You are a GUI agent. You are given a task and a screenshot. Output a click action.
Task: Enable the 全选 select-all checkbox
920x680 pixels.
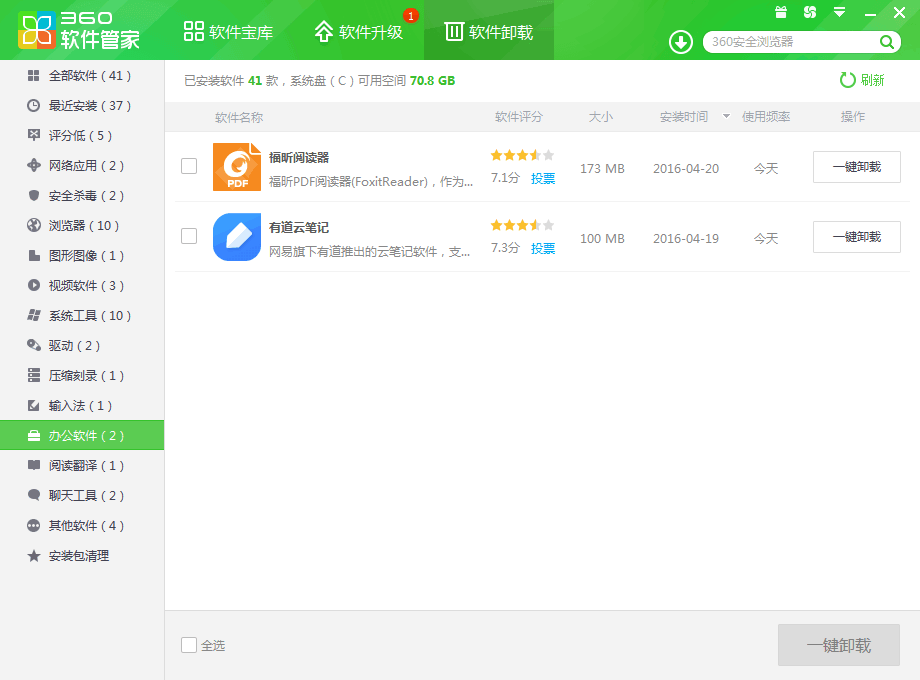click(x=189, y=645)
